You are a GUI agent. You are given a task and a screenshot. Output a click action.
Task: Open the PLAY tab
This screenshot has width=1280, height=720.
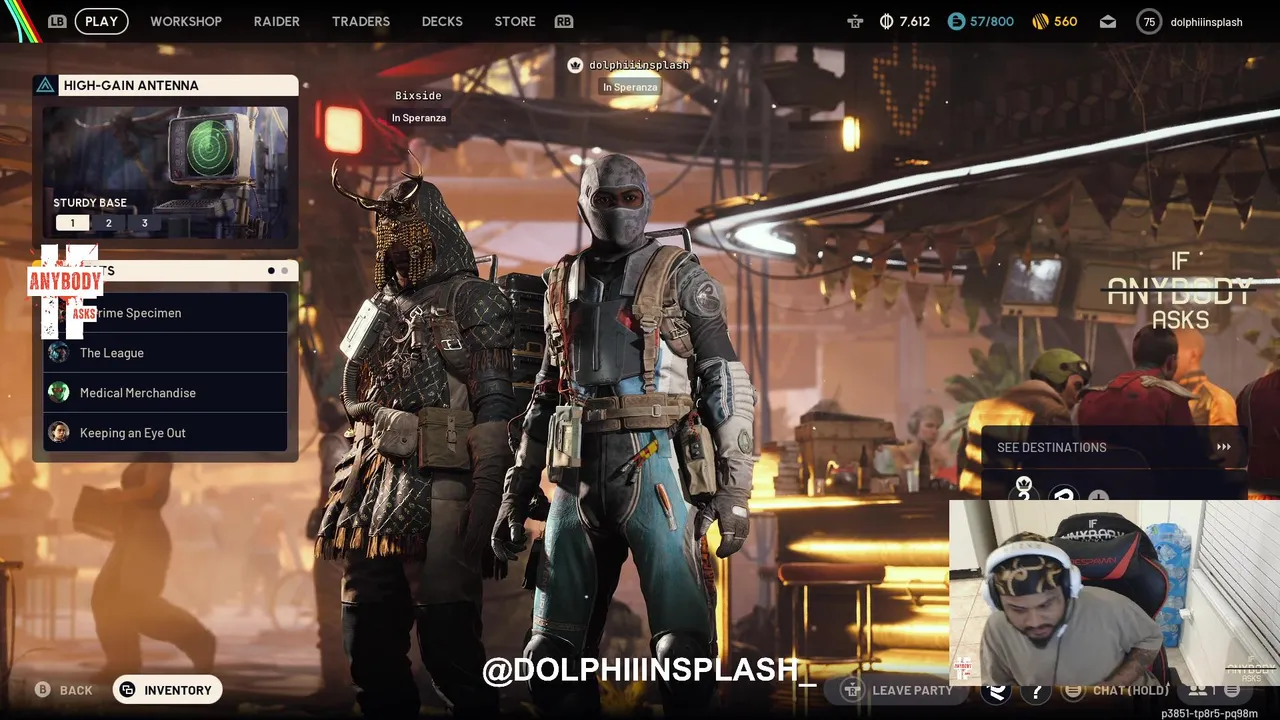(x=101, y=21)
